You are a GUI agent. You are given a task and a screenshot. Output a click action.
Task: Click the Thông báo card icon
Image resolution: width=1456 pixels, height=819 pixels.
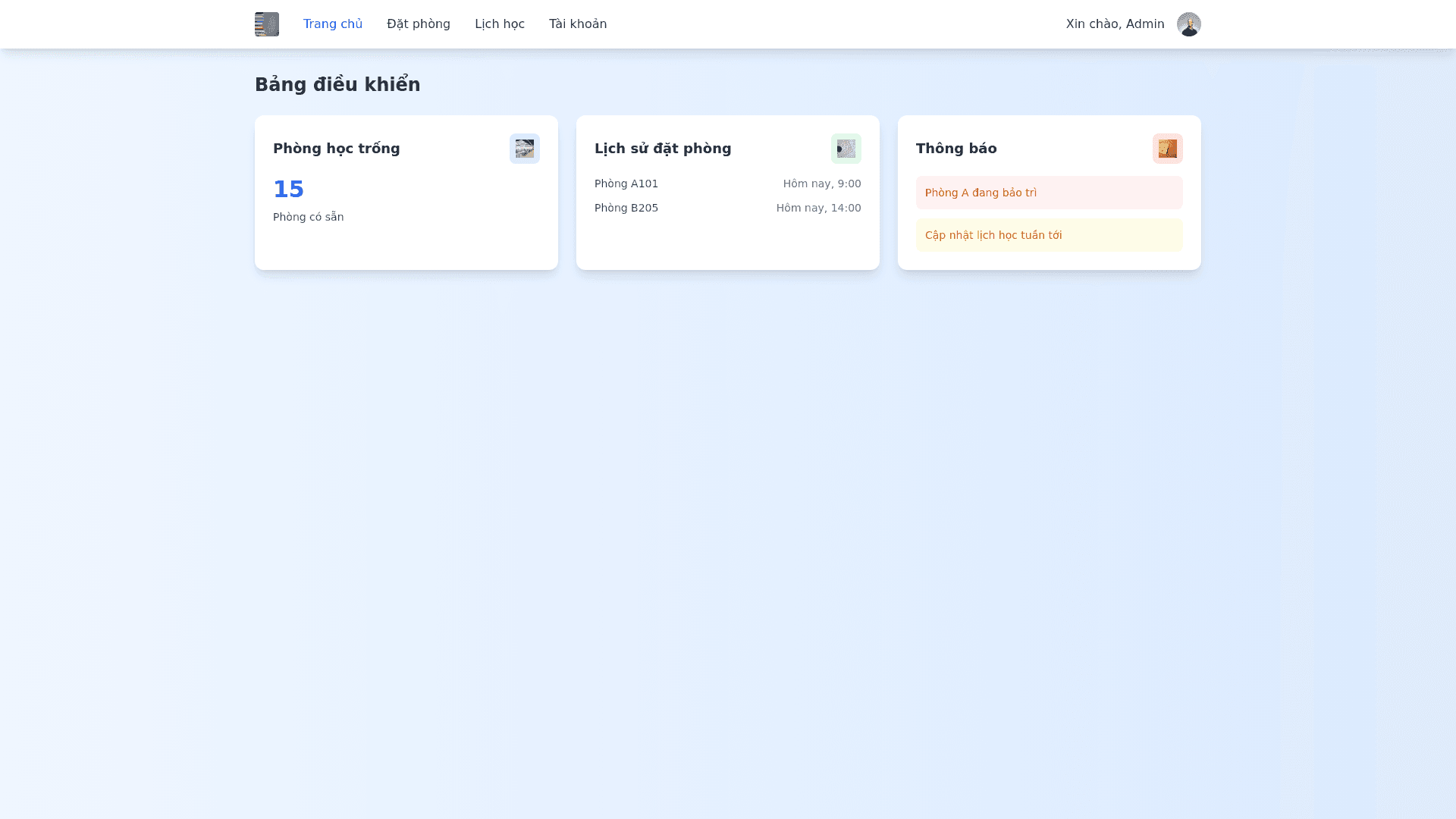click(1167, 149)
